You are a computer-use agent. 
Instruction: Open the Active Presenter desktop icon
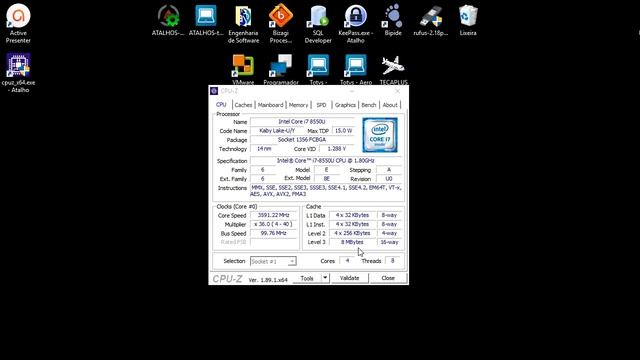18,23
